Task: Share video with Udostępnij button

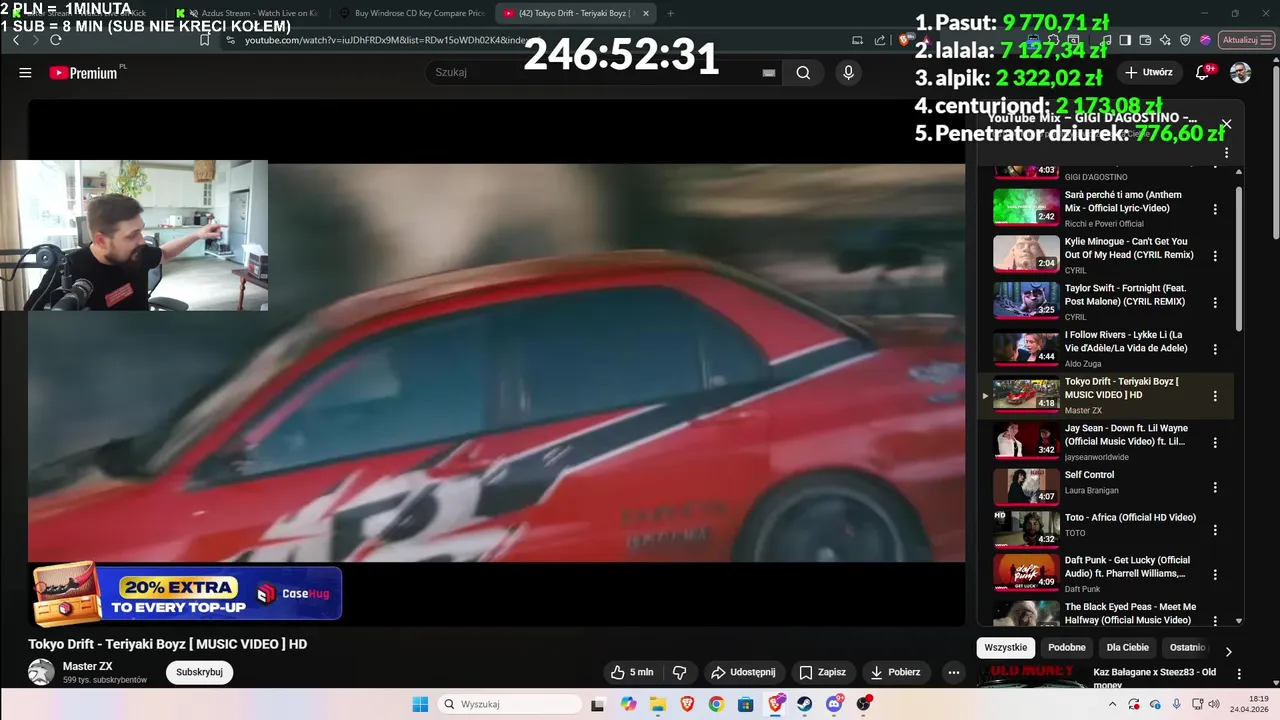Action: point(743,672)
